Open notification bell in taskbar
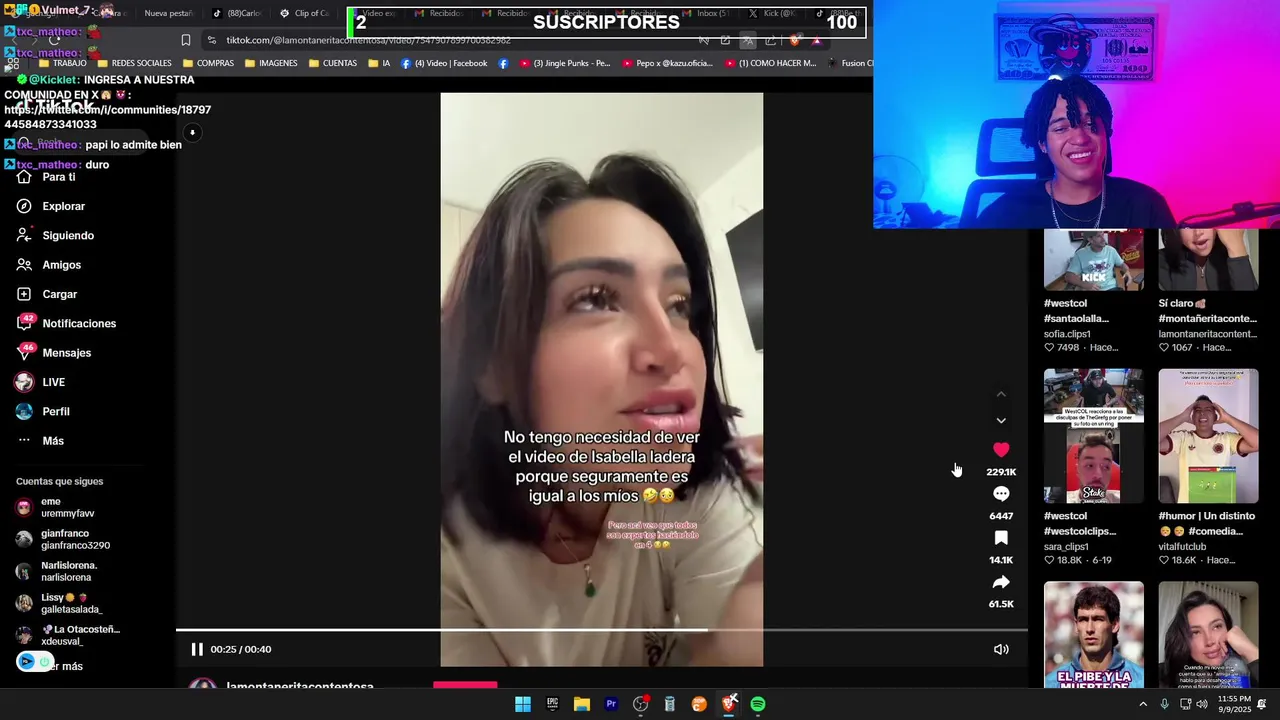 (1262, 704)
